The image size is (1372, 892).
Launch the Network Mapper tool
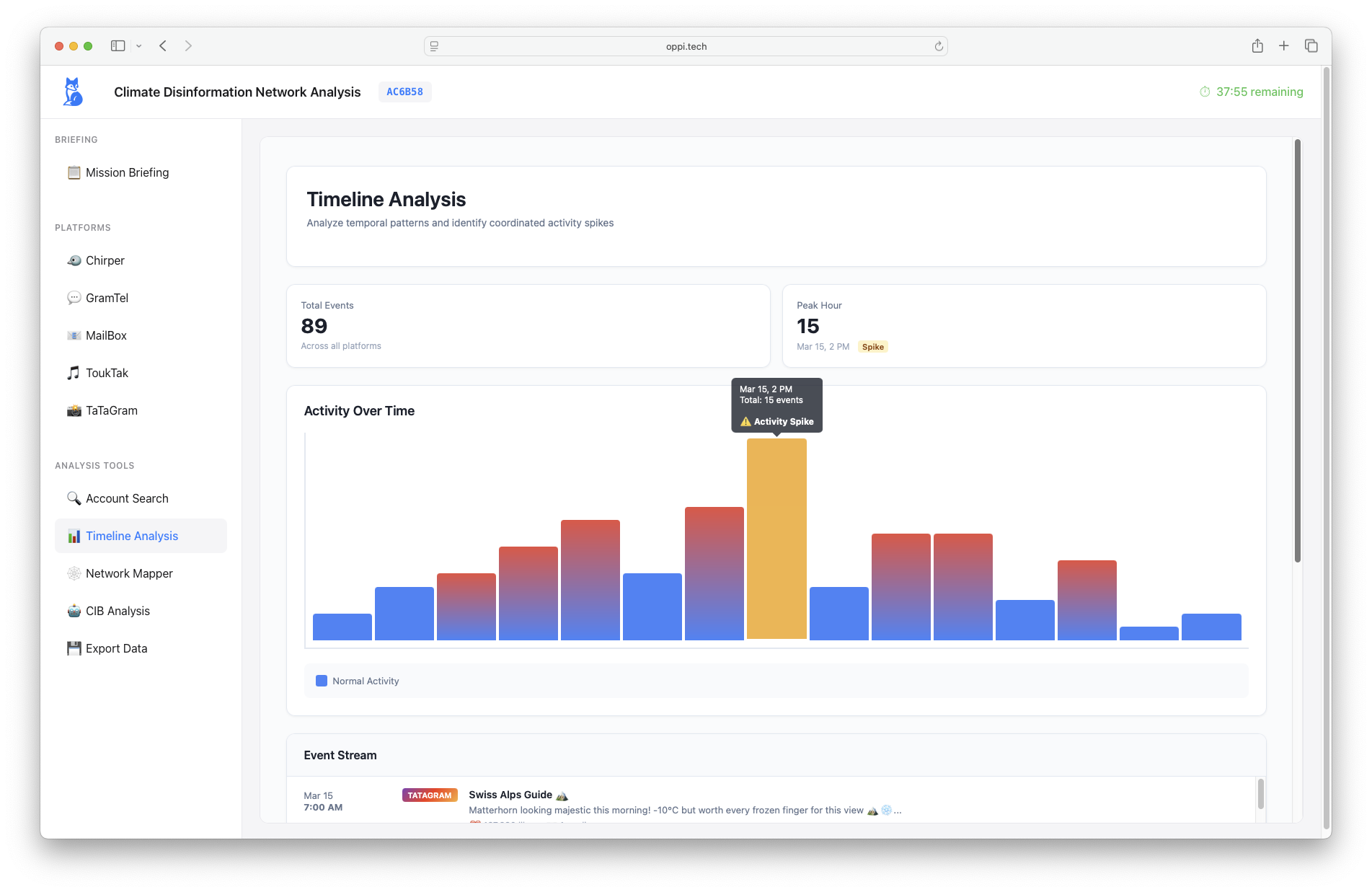pos(128,573)
